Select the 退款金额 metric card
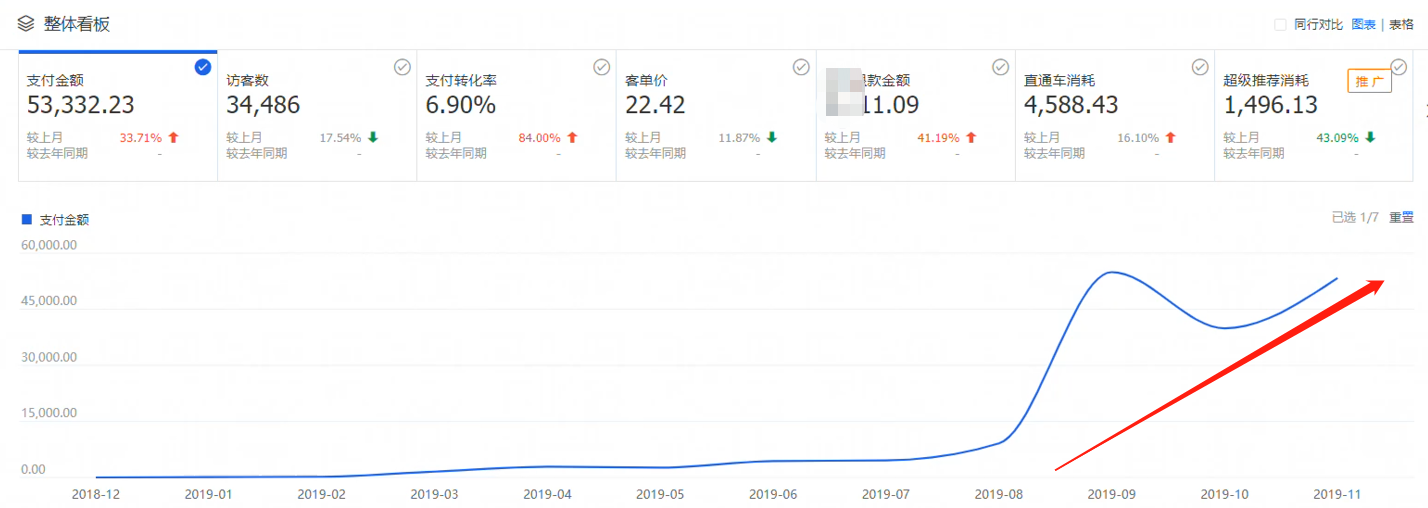This screenshot has height=508, width=1428. coord(915,115)
